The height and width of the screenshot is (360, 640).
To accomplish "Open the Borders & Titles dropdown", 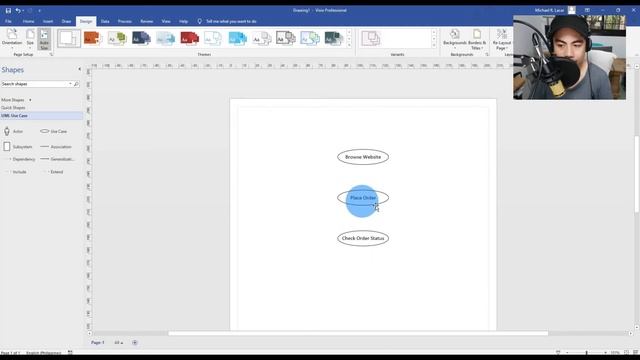I will [477, 39].
